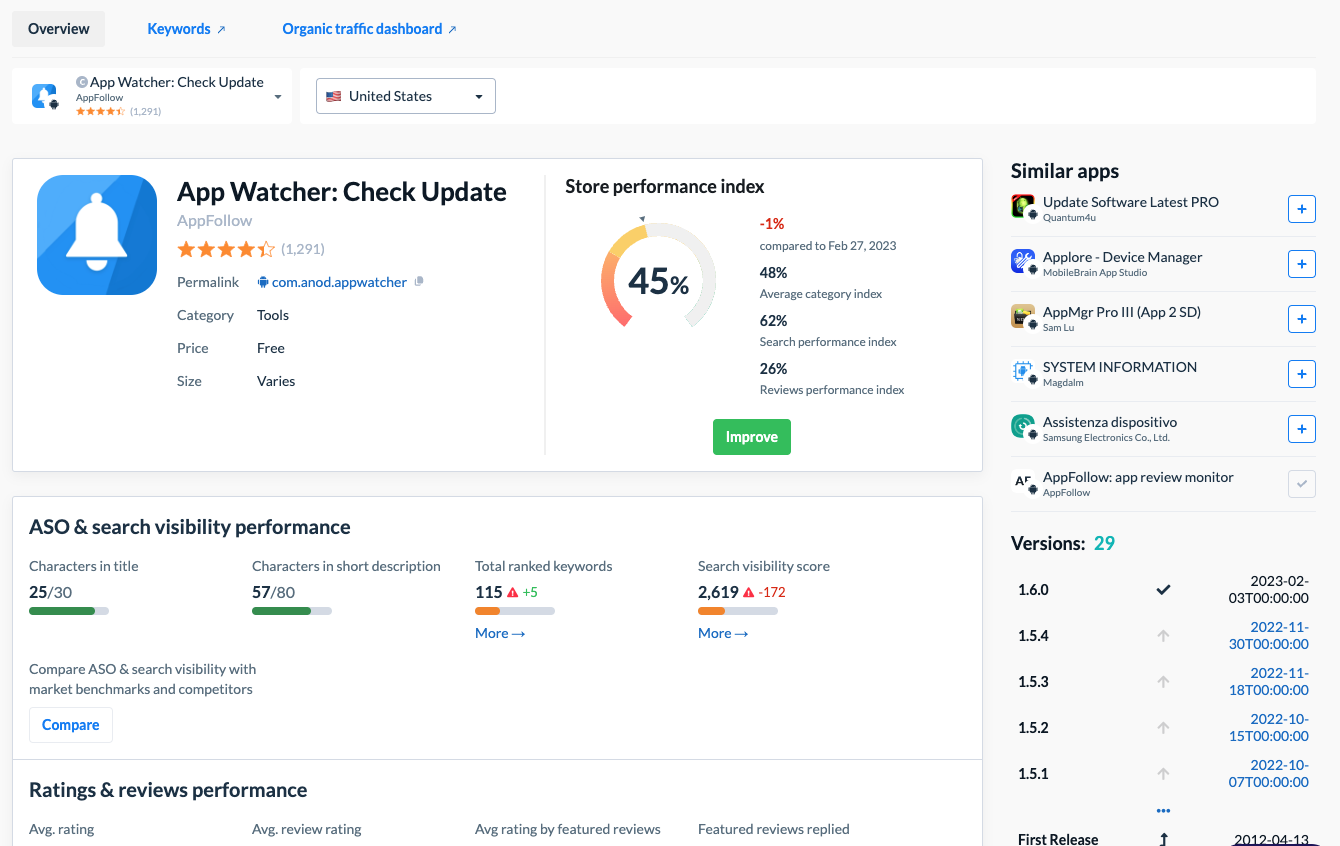Click the 62% Search performance index value
The width and height of the screenshot is (1340, 846).
point(774,321)
